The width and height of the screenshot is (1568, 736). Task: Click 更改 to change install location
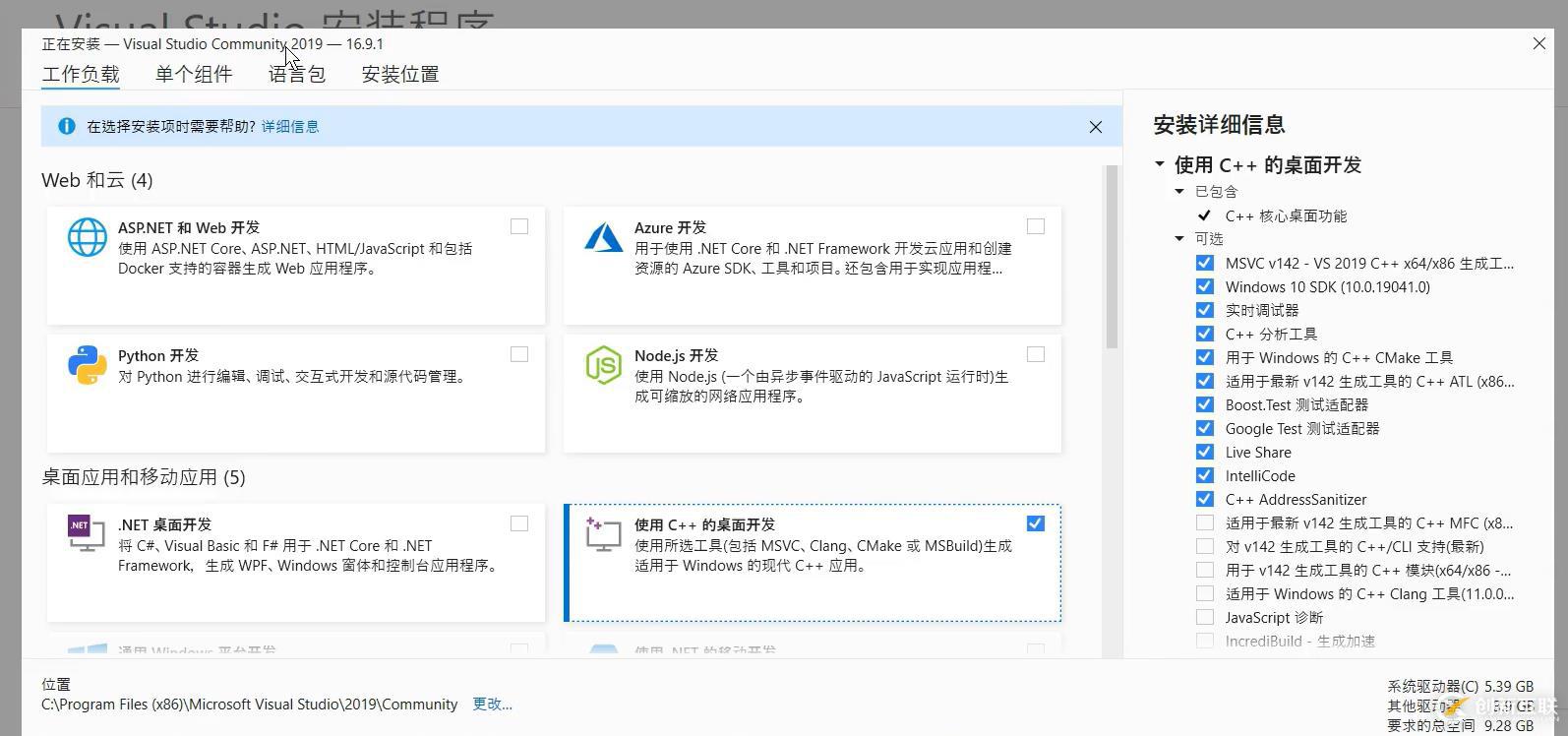pyautogui.click(x=492, y=705)
